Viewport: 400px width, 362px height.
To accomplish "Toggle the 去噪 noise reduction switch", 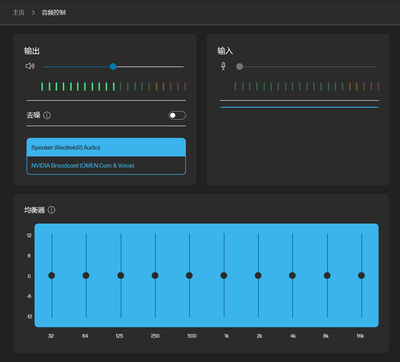I will click(177, 115).
